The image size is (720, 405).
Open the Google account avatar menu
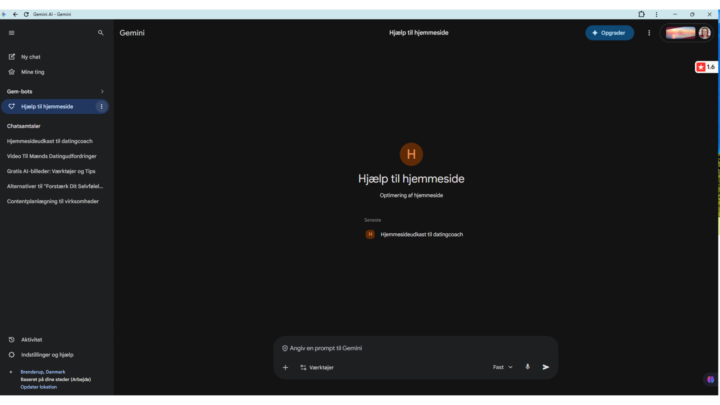[704, 33]
